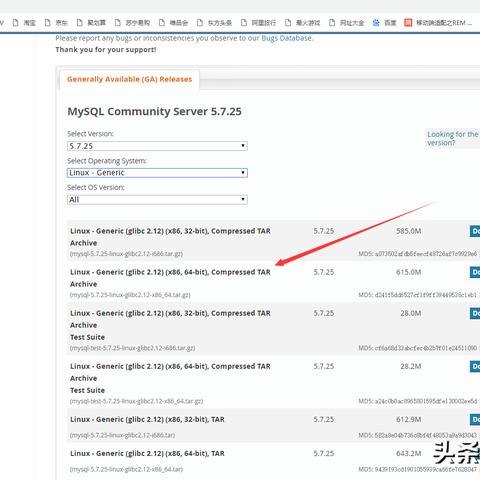Download the 32-bit TAR 612.9M
The height and width of the screenshot is (480, 480).
pos(475,419)
